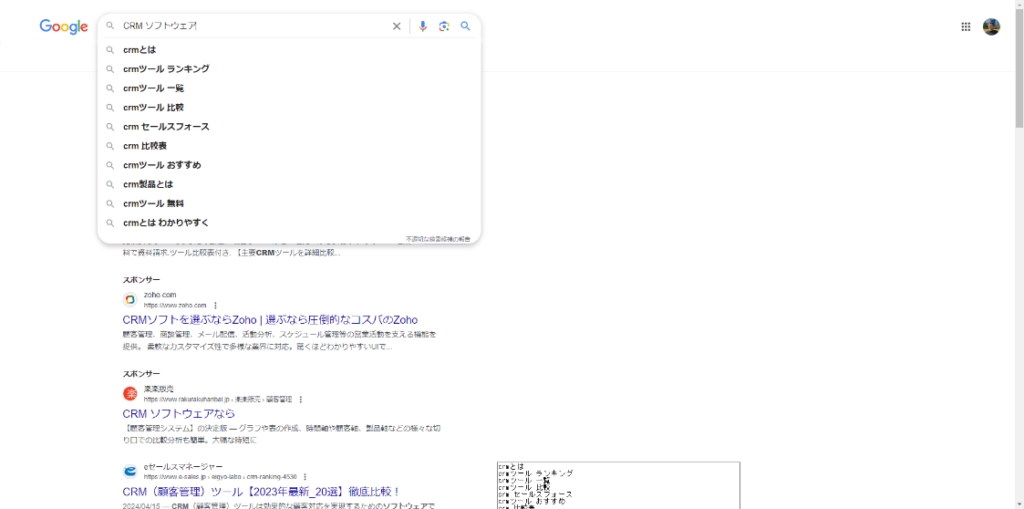1024x509 pixels.
Task: Start voice search with microphone icon
Action: pos(423,26)
